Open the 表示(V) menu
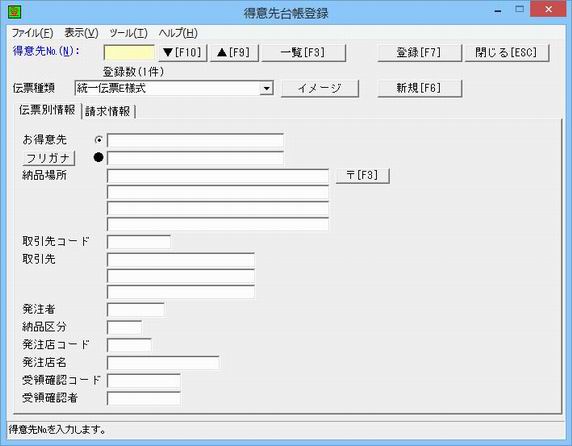This screenshot has width=572, height=446. (x=81, y=33)
